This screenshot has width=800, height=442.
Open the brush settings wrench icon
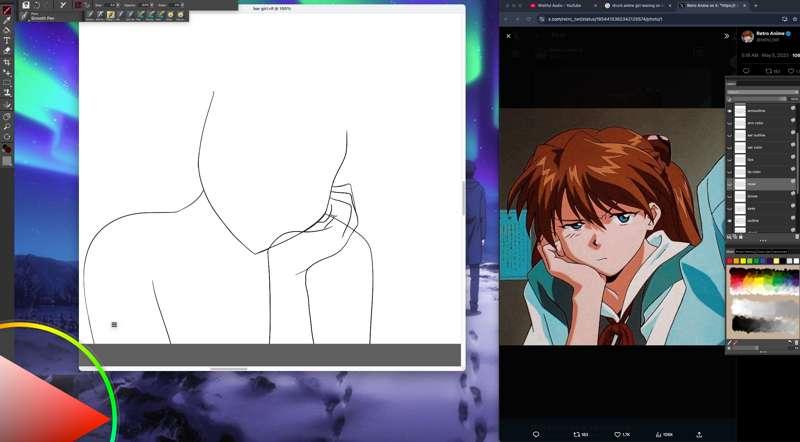(x=63, y=5)
